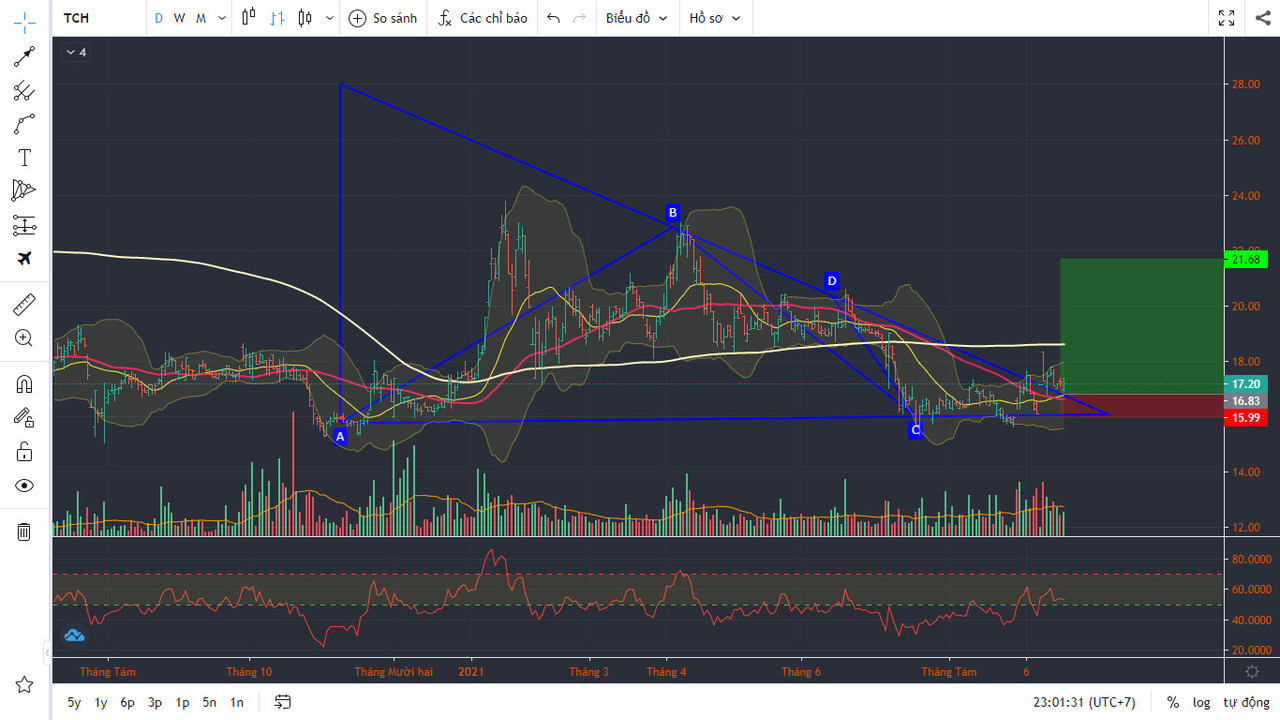Select the bar chart style
This screenshot has height=720, width=1280.
(277, 18)
